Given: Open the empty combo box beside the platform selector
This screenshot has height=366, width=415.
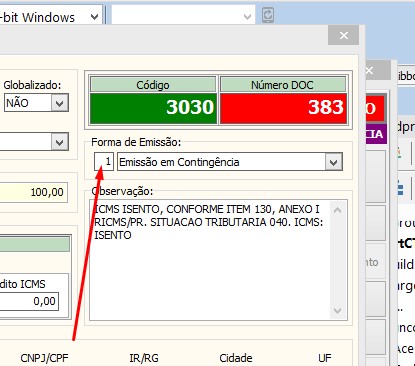Looking at the screenshot, I should point(183,15).
